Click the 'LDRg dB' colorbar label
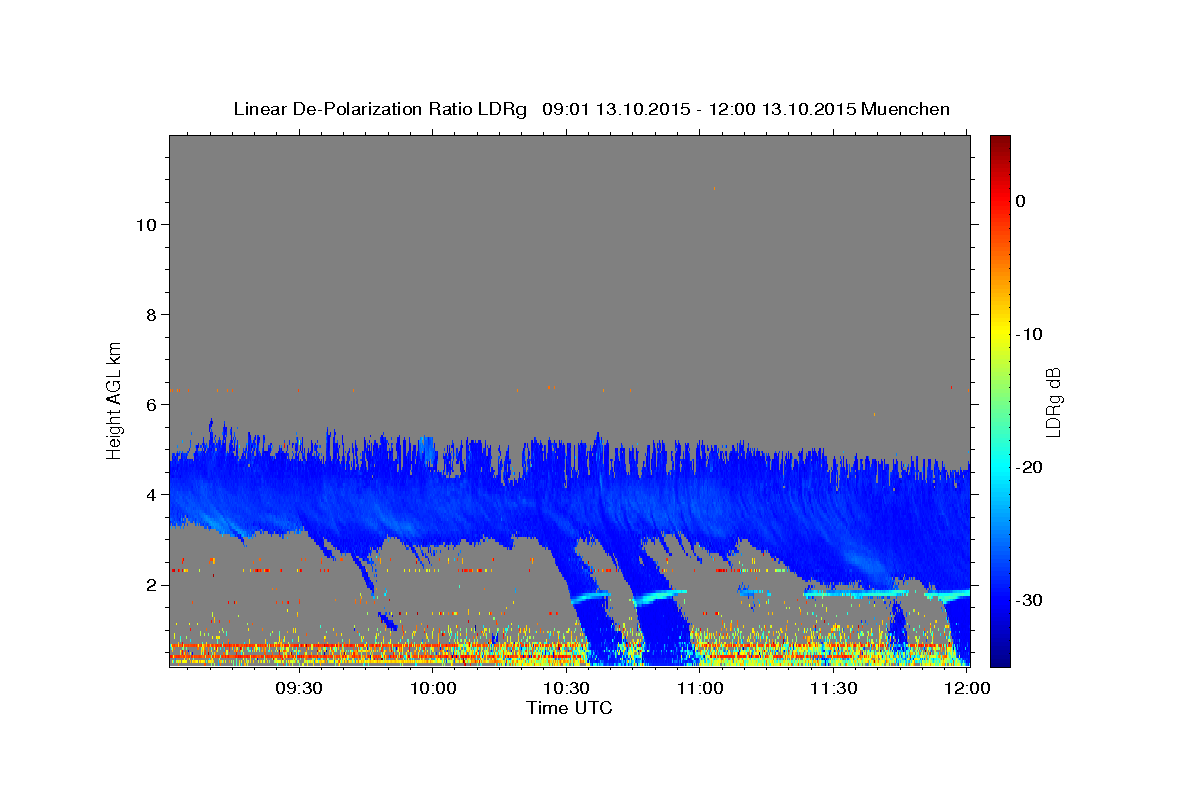The image size is (1200, 800). point(1053,401)
